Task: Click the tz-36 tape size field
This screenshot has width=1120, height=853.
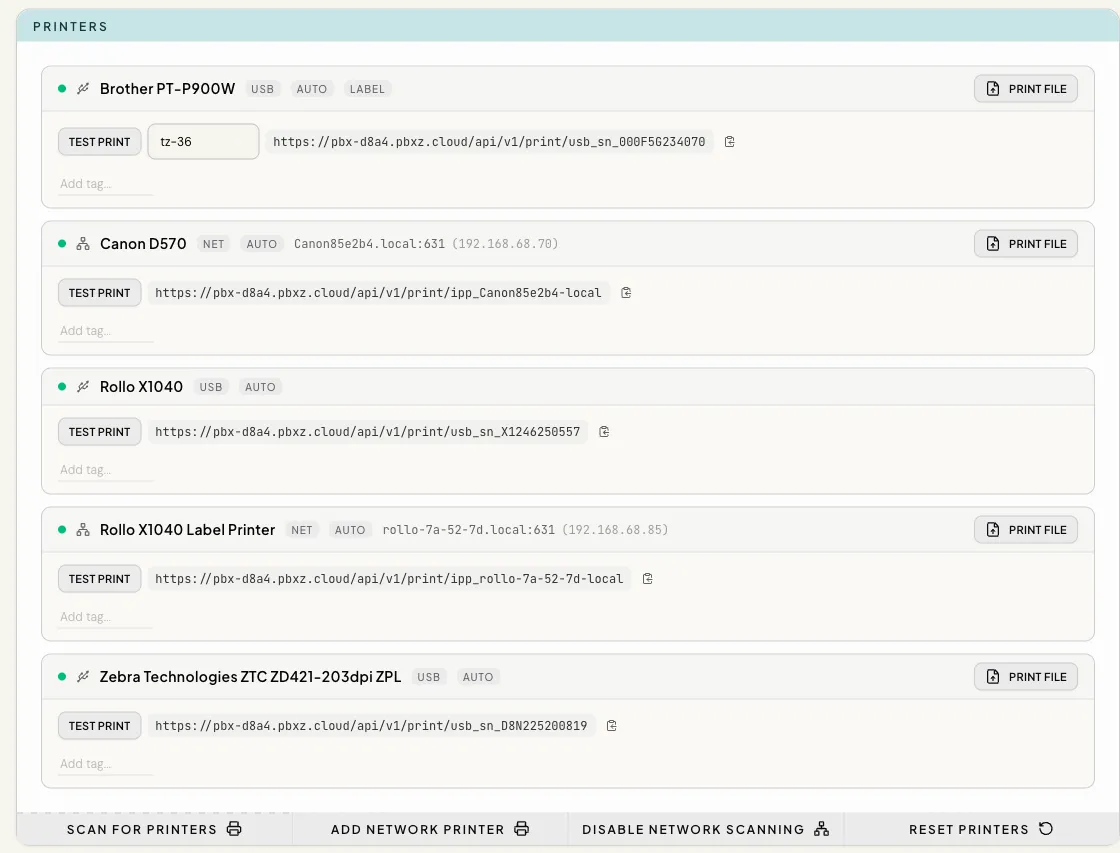Action: pyautogui.click(x=203, y=141)
